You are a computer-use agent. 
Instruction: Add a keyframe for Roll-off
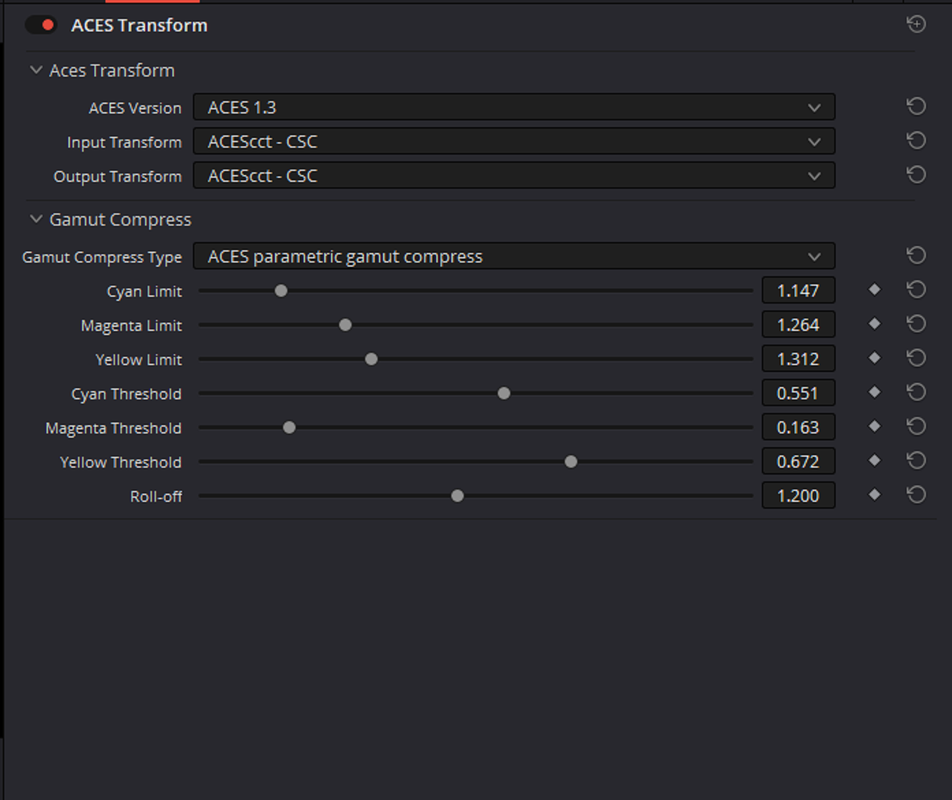[874, 495]
